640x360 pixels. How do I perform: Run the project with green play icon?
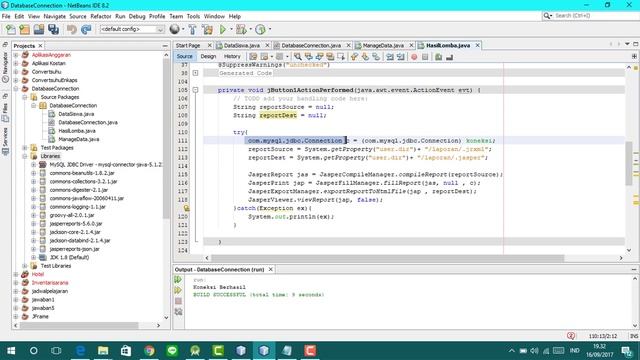tap(223, 29)
